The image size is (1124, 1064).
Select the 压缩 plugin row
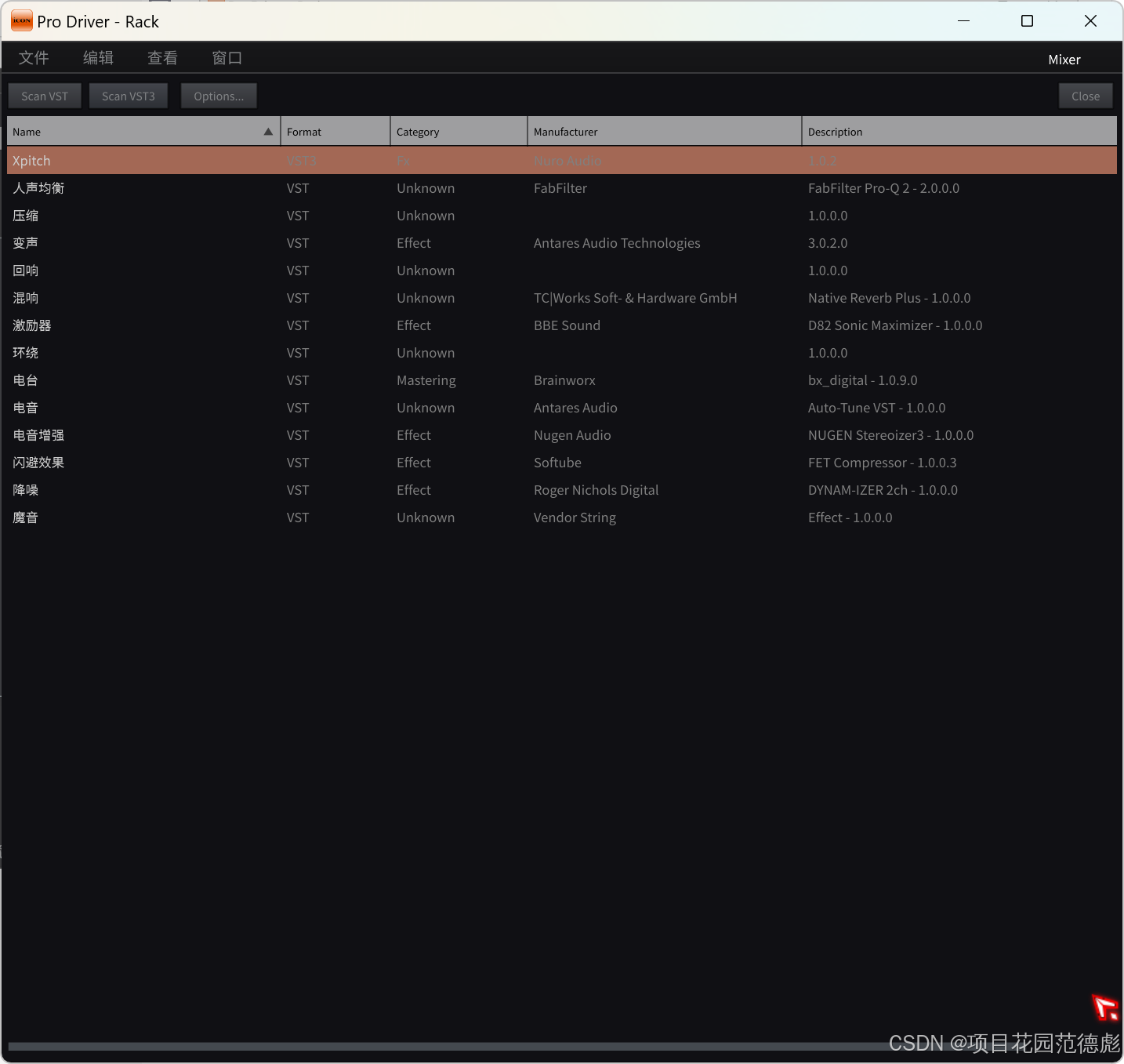coord(562,216)
